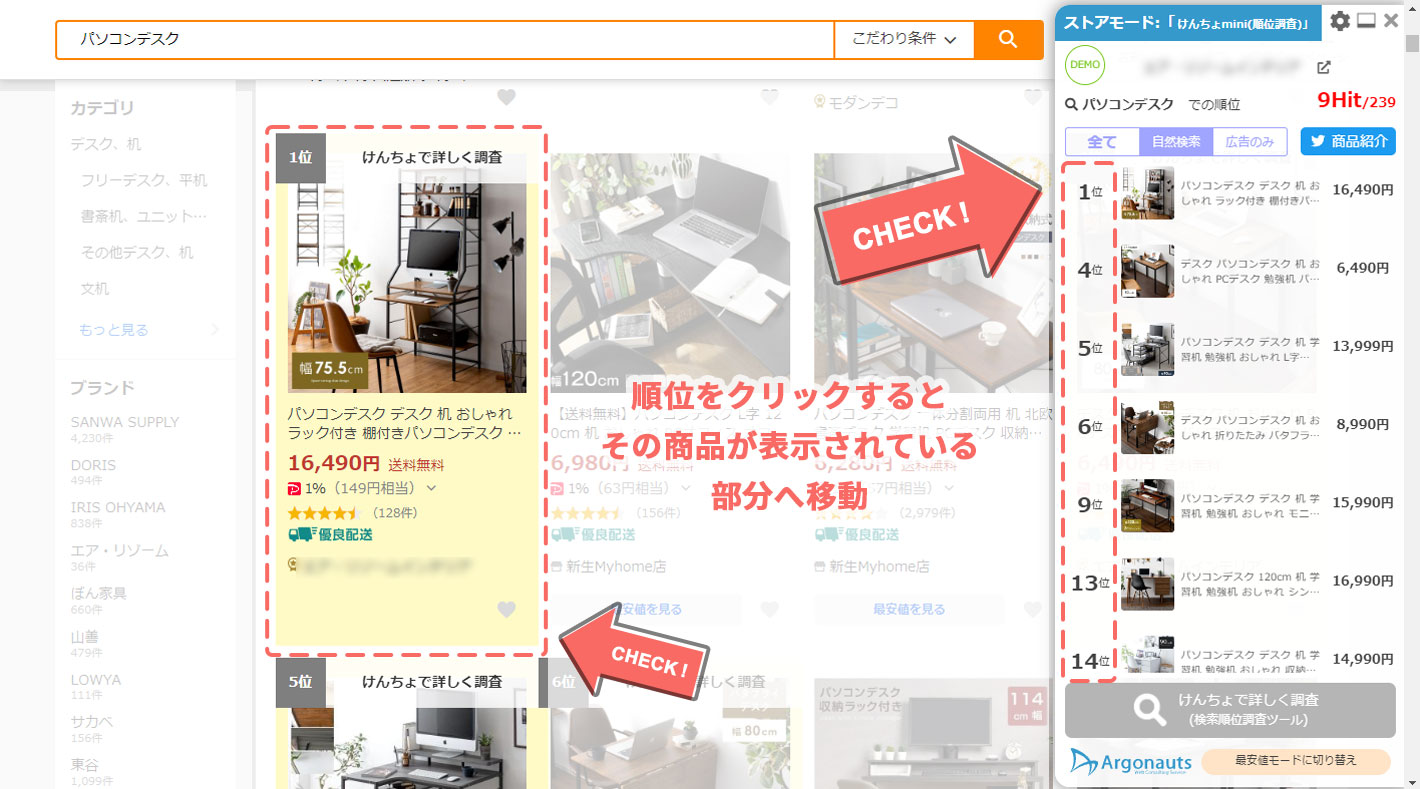This screenshot has width=1420, height=789.
Task: Click けんちょで詳しく調査 on the 5位 card
Action: [x=432, y=682]
